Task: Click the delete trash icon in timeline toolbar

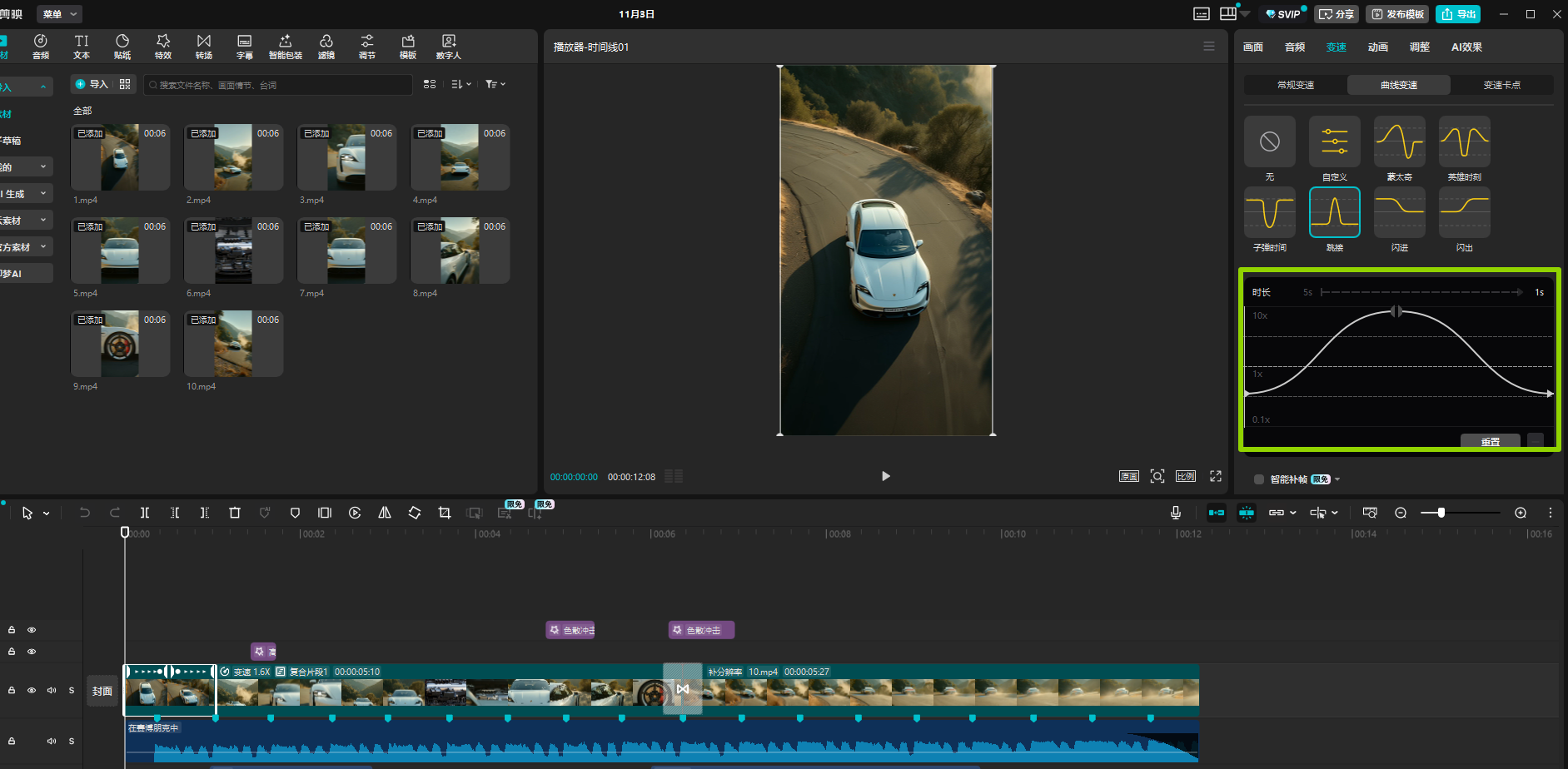Action: [x=235, y=513]
